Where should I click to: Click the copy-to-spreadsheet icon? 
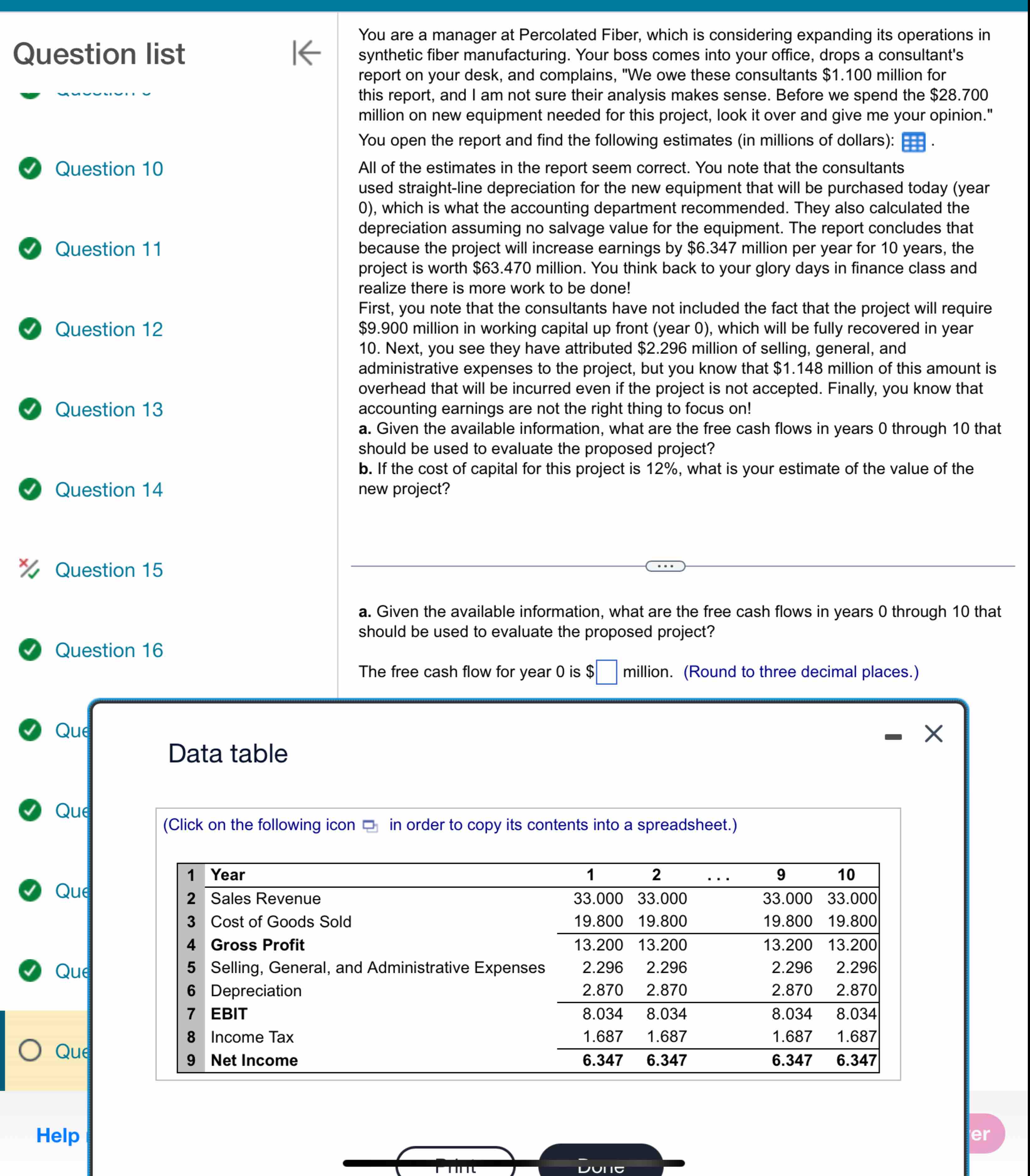pyautogui.click(x=370, y=826)
